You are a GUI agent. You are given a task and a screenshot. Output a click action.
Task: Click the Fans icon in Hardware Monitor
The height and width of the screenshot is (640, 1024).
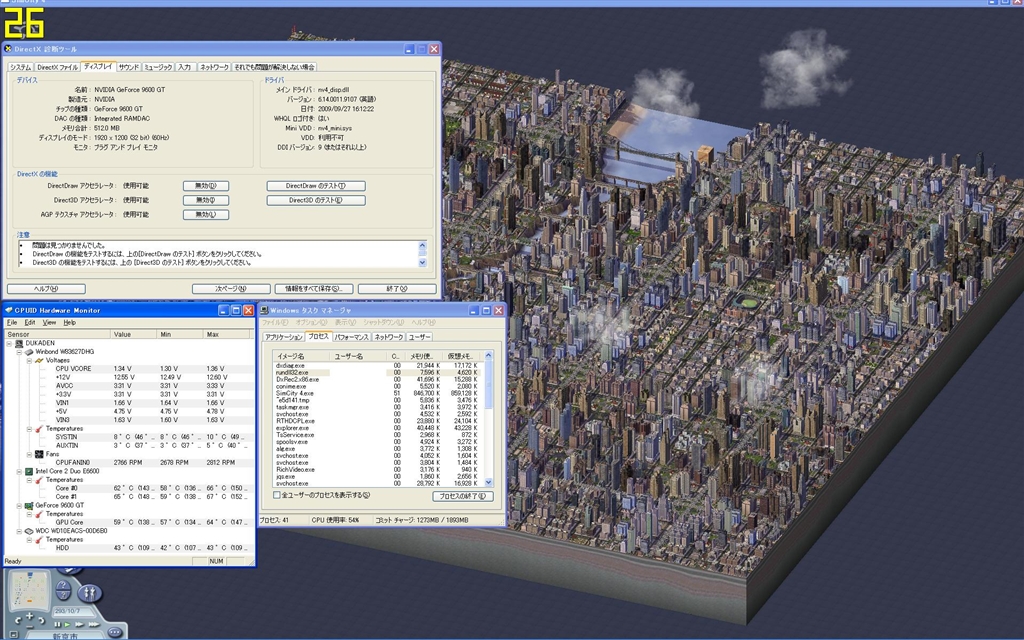point(39,454)
